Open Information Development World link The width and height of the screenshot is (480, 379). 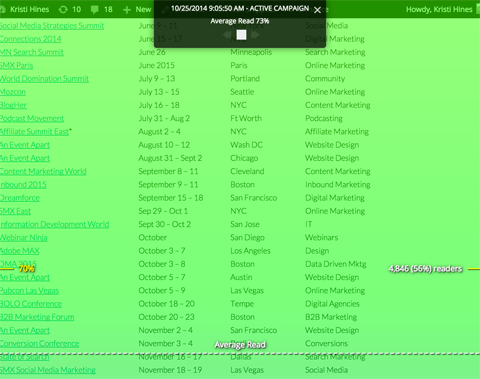55,224
